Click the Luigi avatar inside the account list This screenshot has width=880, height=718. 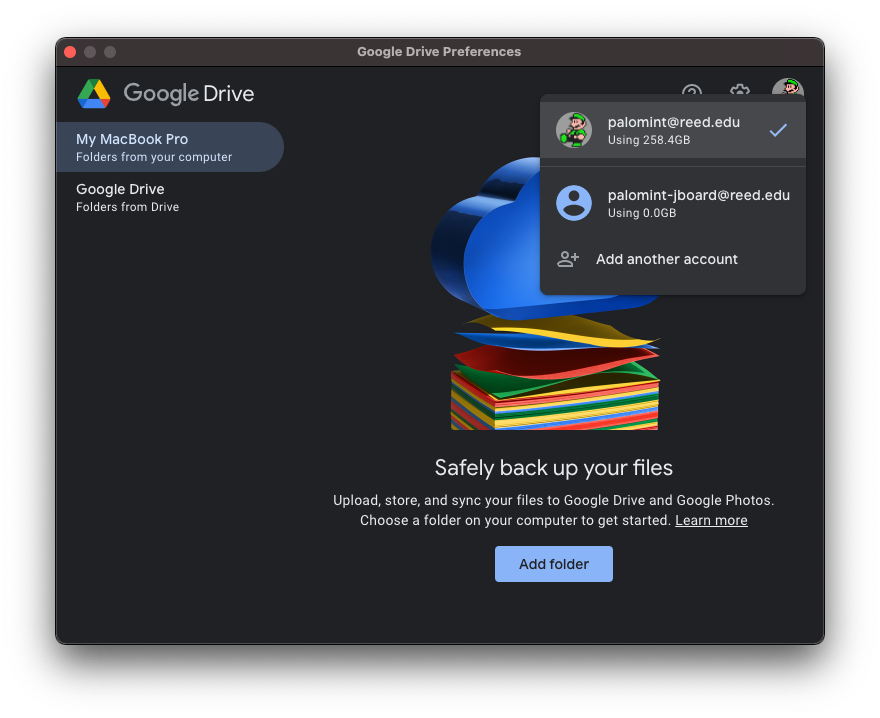(574, 130)
